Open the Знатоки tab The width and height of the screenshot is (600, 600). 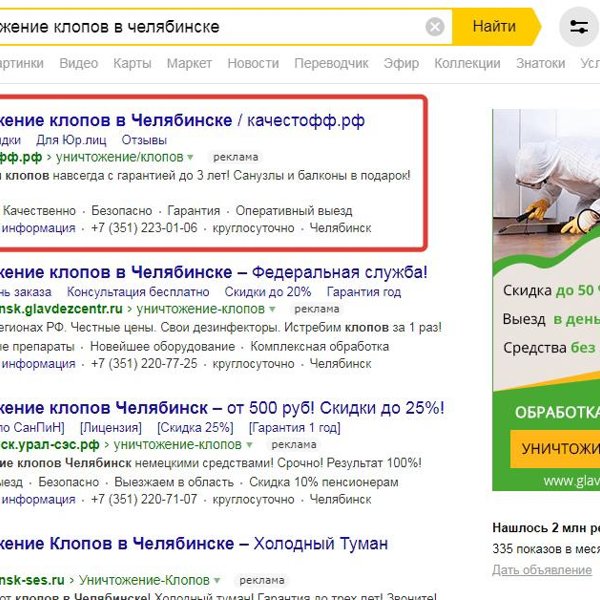click(541, 63)
